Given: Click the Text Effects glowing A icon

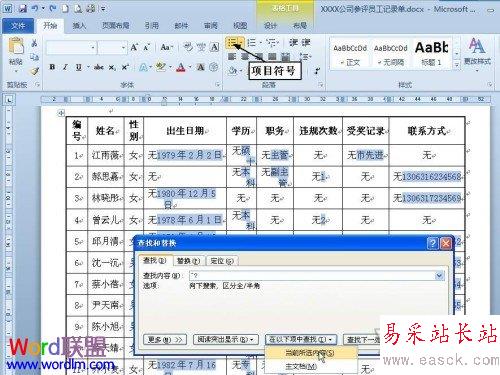Looking at the screenshot, I should pyautogui.click(x=143, y=67).
